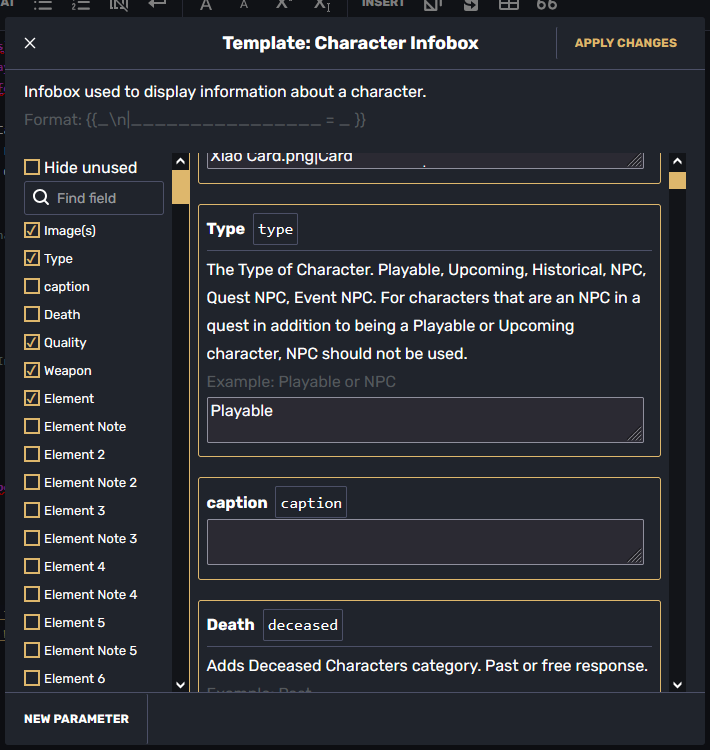
Task: Click the text area showing Xiao Card.png
Action: point(425,160)
